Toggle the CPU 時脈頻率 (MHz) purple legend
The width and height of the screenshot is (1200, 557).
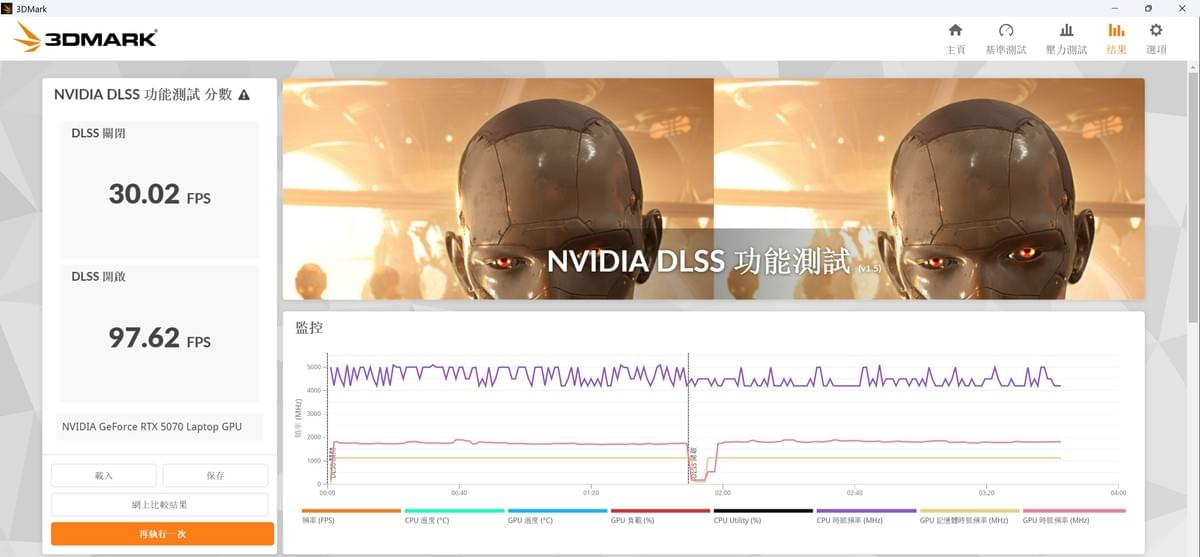[866, 516]
